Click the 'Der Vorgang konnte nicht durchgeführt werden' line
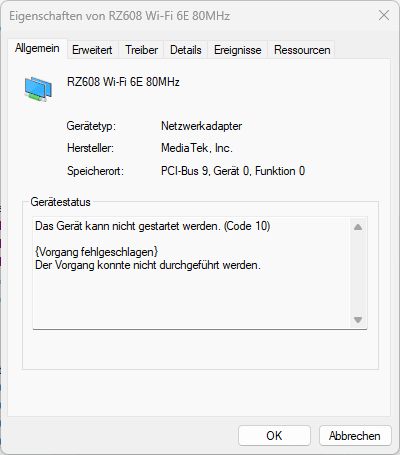Image resolution: width=400 pixels, height=455 pixels. (x=148, y=265)
